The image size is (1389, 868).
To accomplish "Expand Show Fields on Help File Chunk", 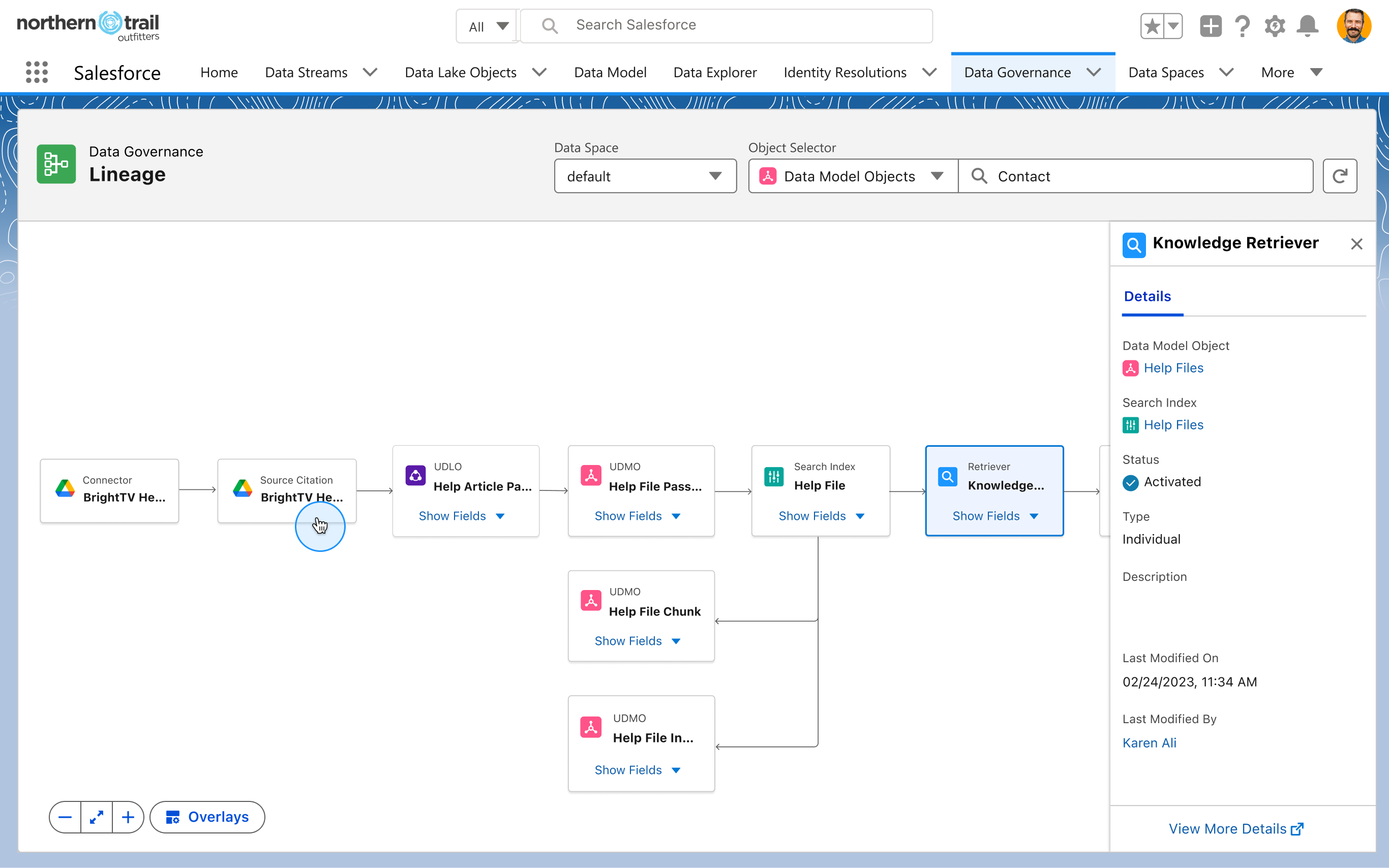I will coord(638,641).
